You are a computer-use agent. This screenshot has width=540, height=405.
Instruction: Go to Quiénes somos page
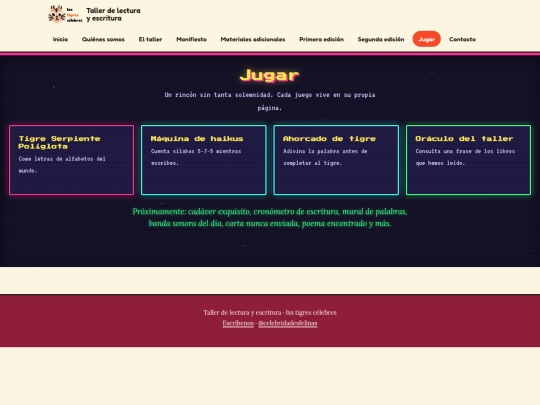tap(103, 39)
